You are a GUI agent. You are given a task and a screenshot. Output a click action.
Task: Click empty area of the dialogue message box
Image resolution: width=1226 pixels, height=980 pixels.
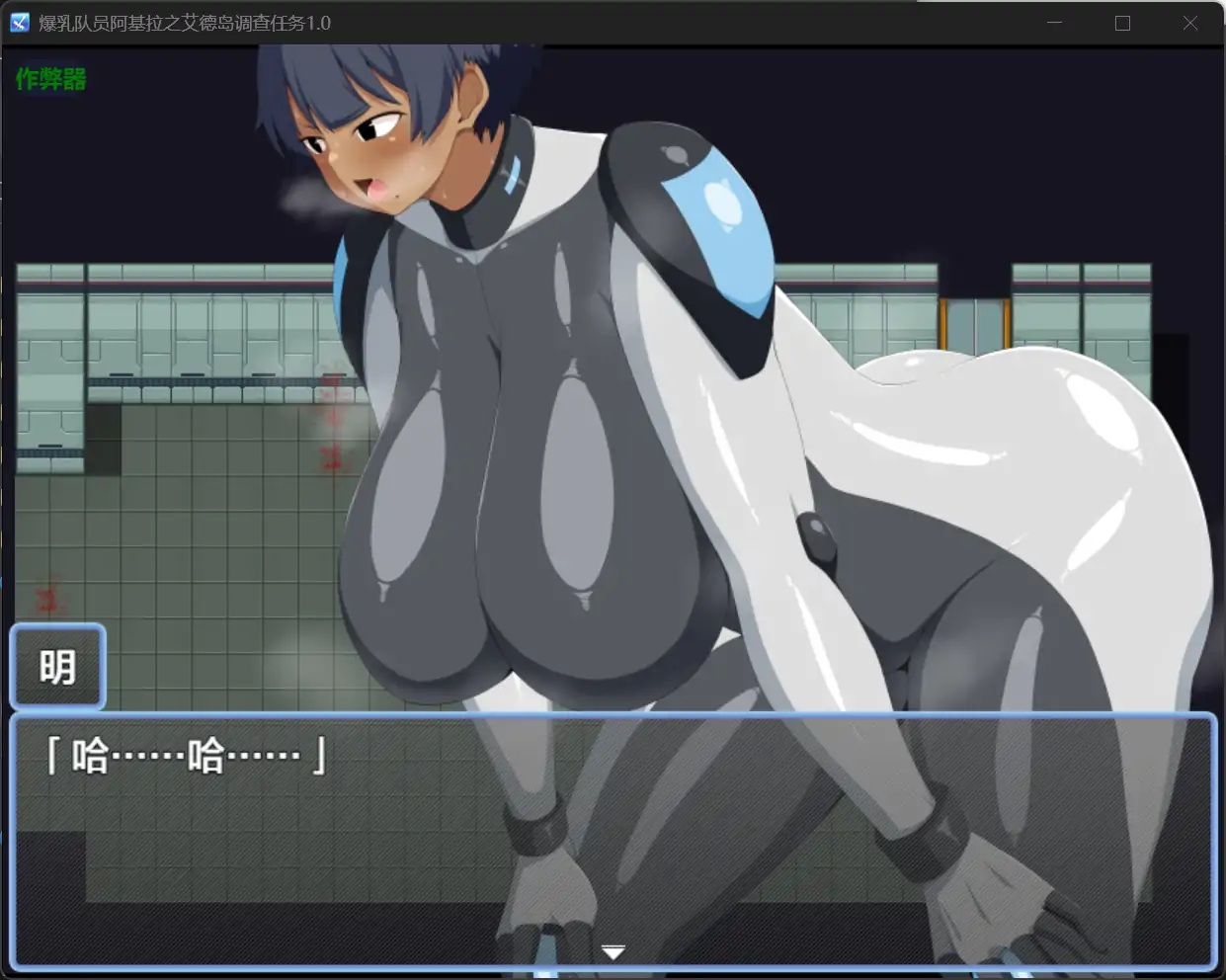(x=790, y=850)
